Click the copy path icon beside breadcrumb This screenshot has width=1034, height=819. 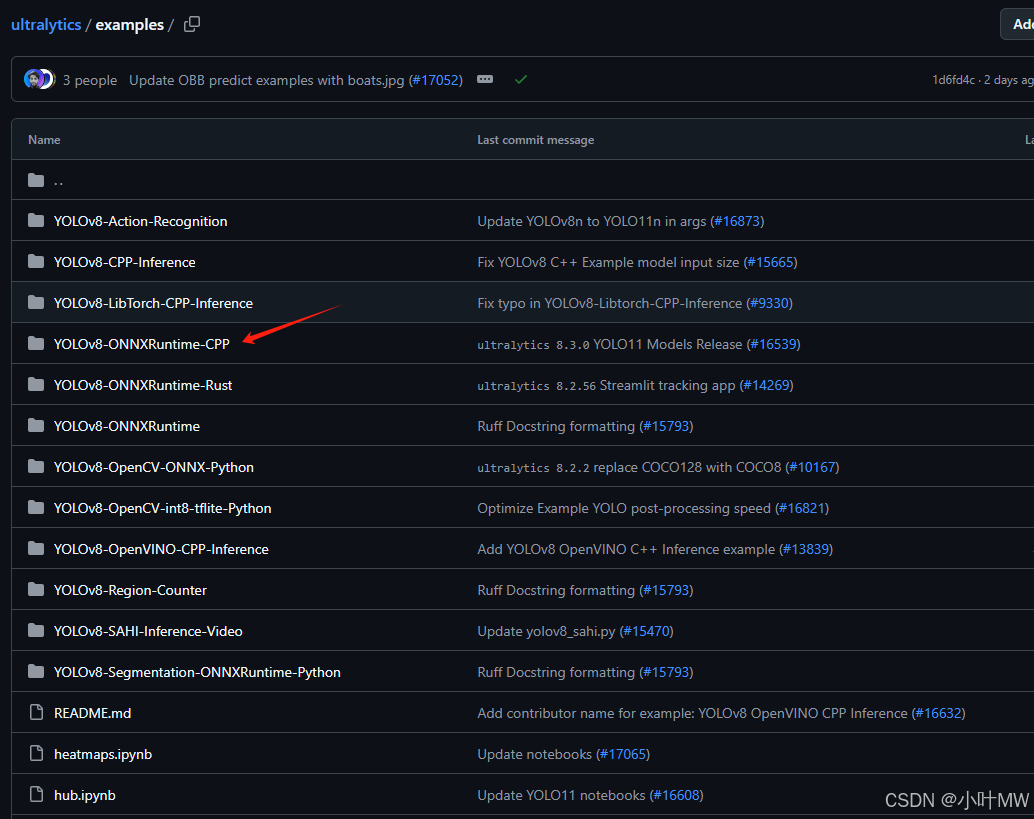192,24
